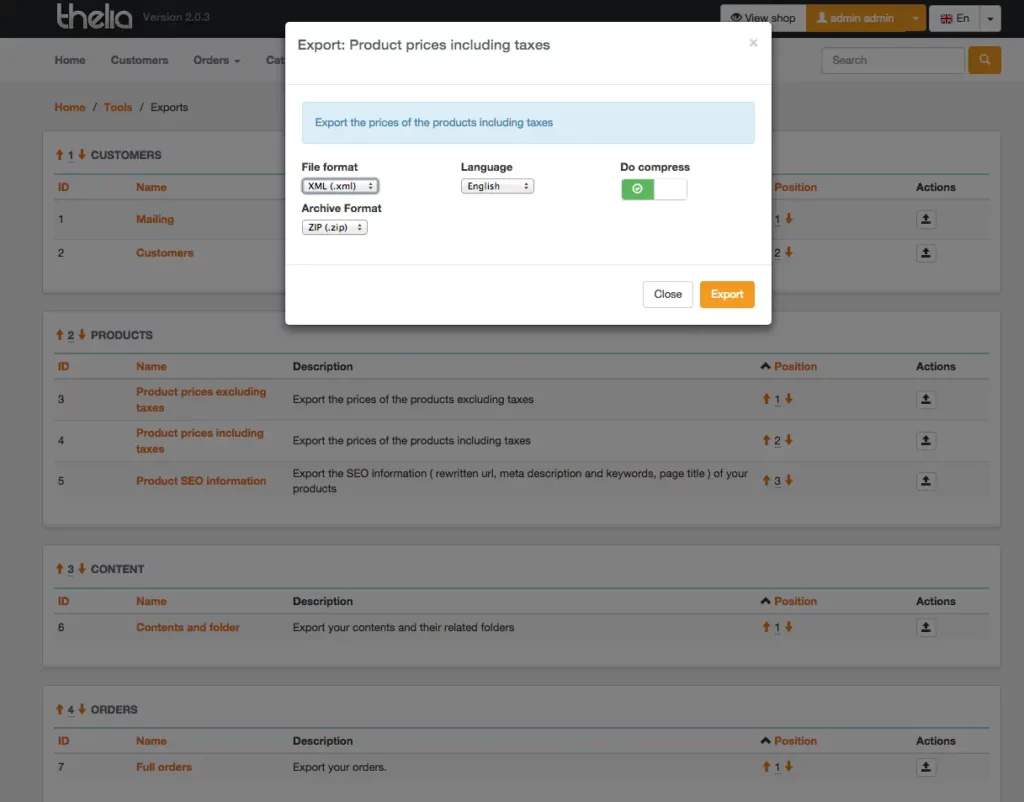Screen dimensions: 1024x802
Task: Move Products category down with arrow
Action: 82,335
